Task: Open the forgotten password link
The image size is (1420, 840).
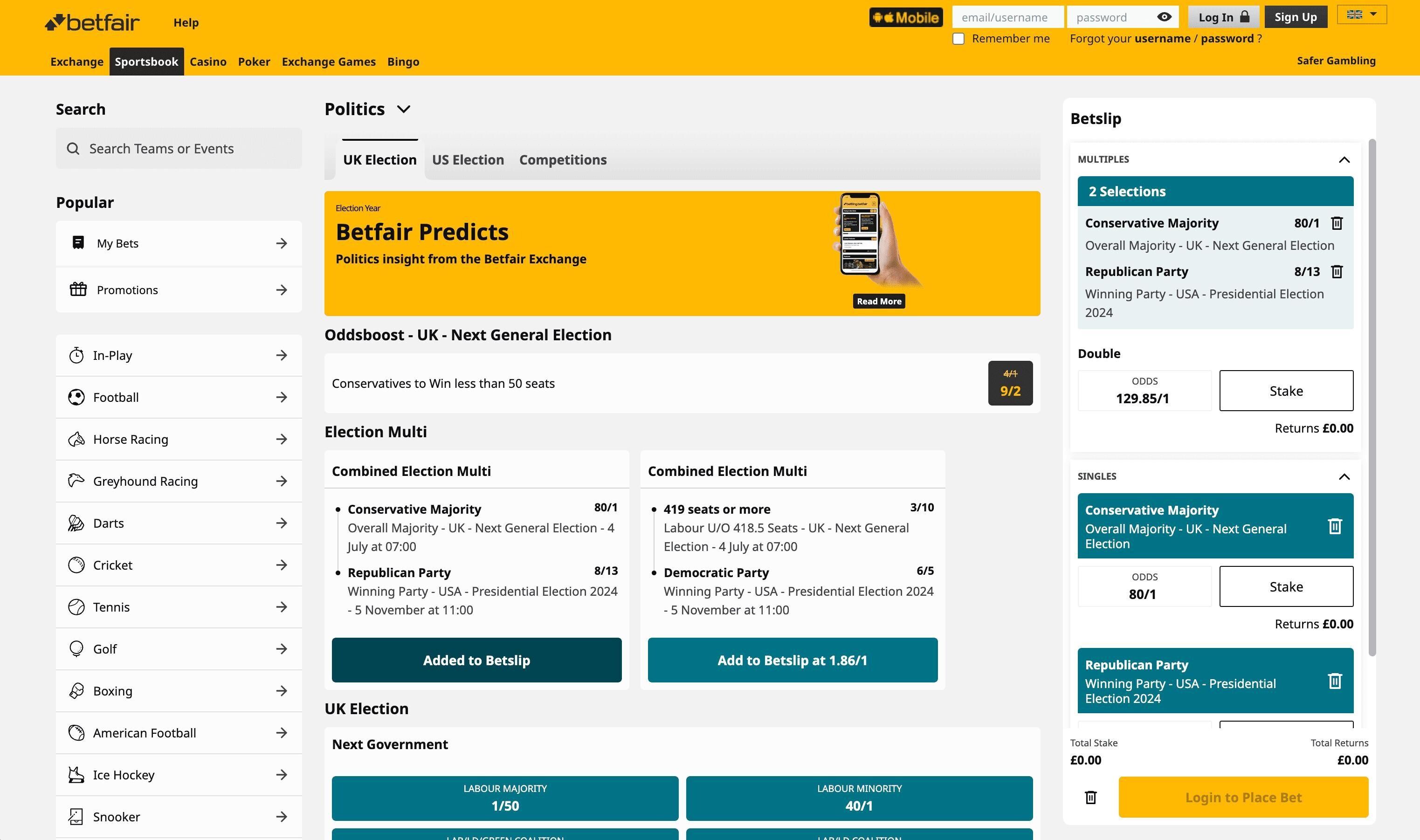Action: (x=1227, y=39)
